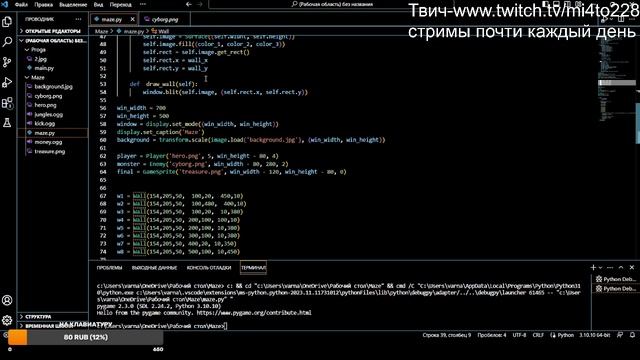Image resolution: width=640 pixels, height=360 pixels.
Task: Open the Extensions view
Action: pyautogui.click(x=7, y=102)
